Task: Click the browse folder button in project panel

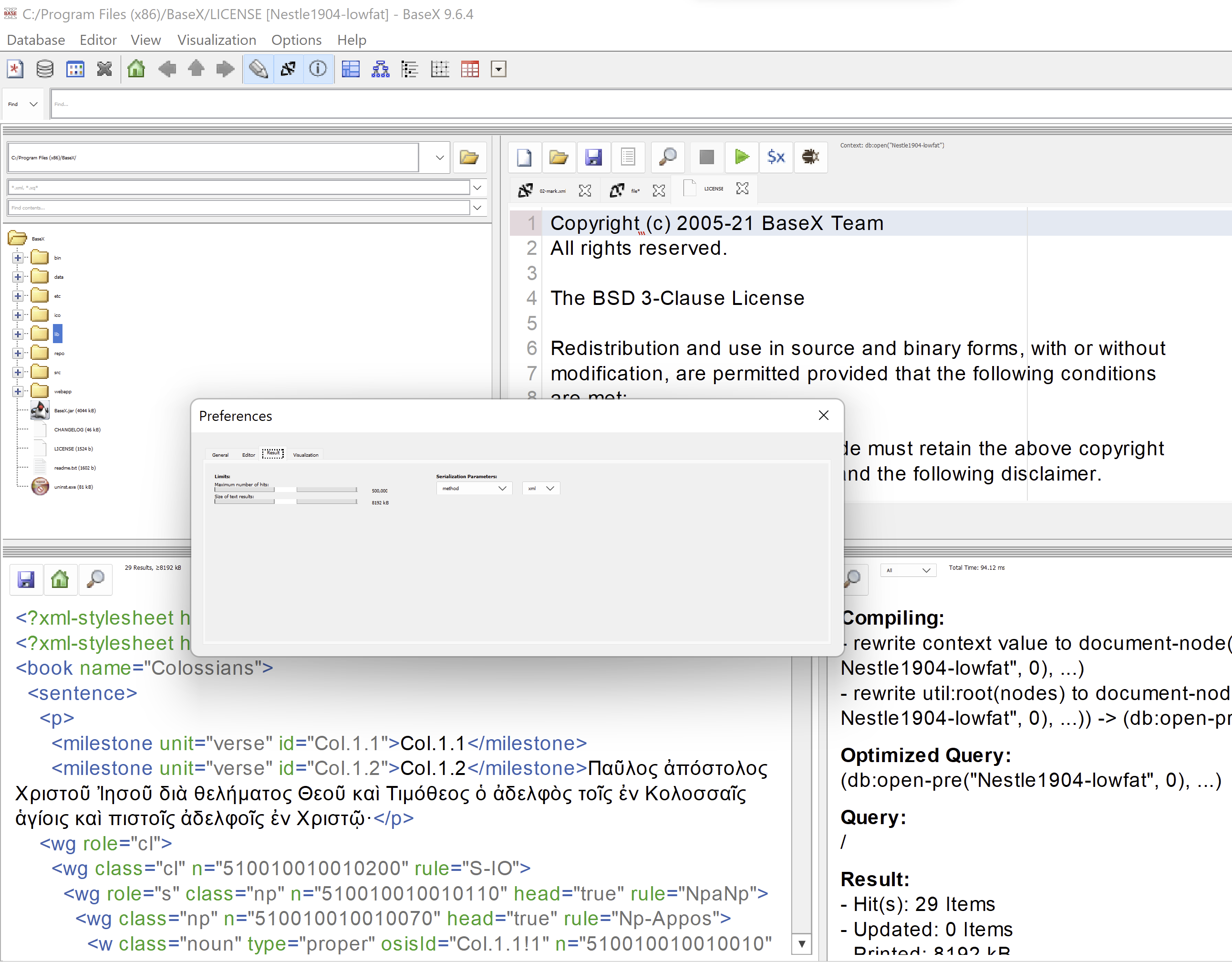Action: click(469, 157)
